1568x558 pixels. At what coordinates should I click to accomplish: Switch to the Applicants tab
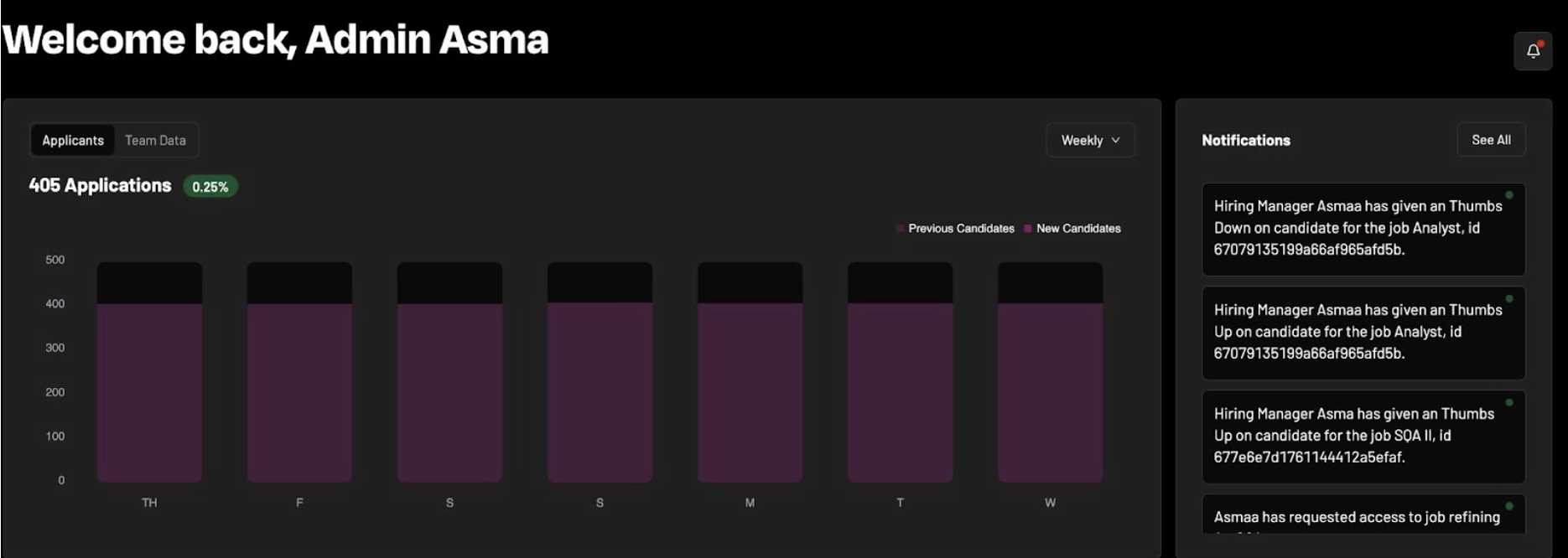73,140
